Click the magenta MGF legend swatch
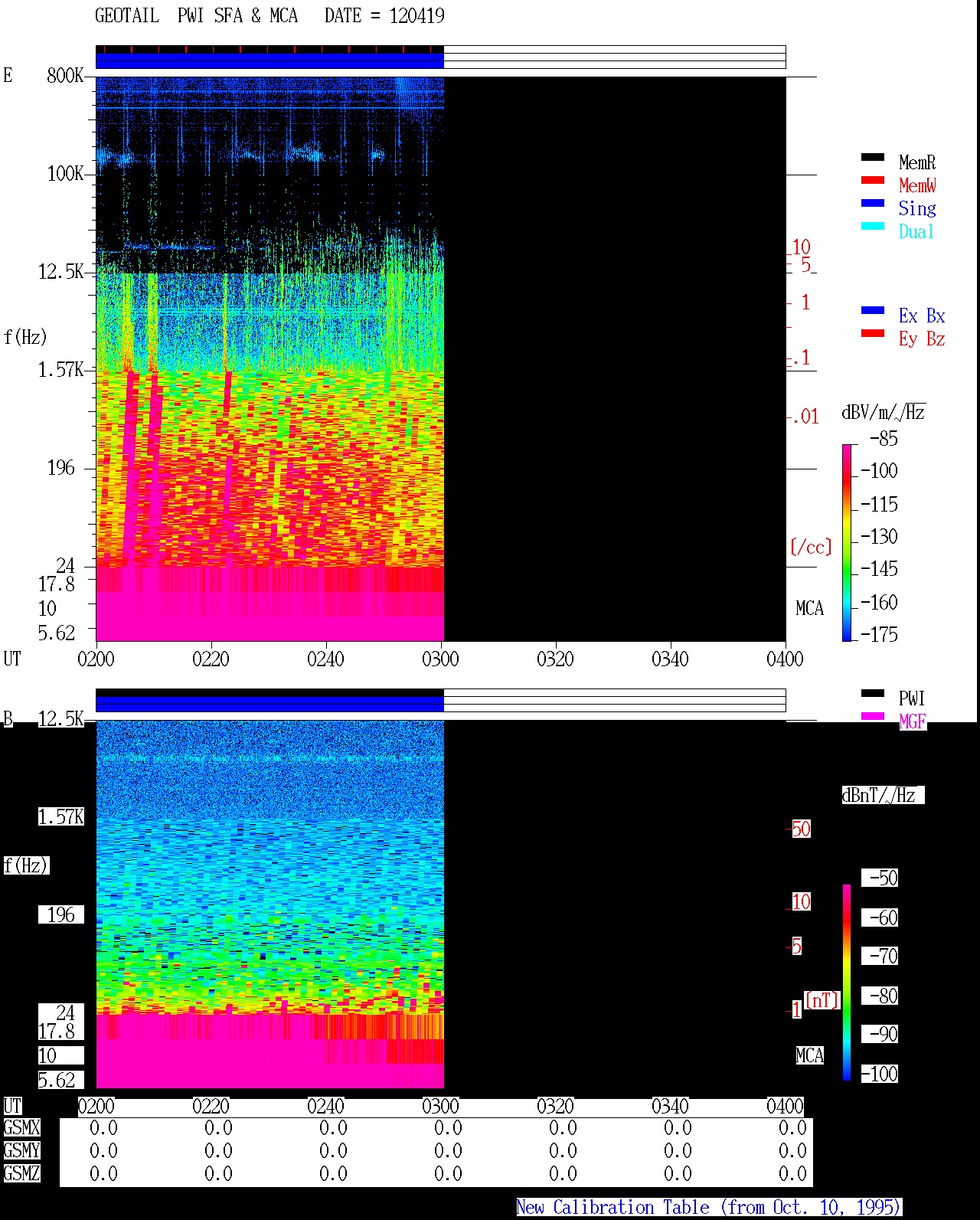This screenshot has width=980, height=1220. pos(873,716)
